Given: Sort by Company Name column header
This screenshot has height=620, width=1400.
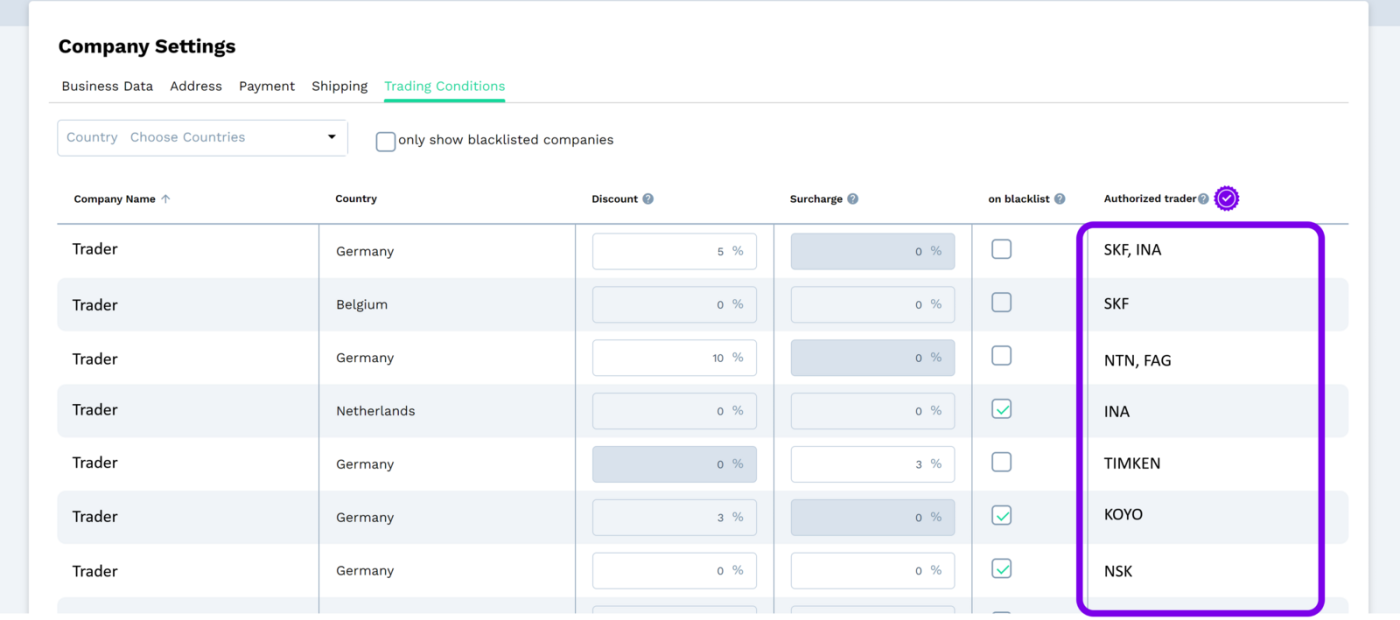Looking at the screenshot, I should click(x=115, y=199).
